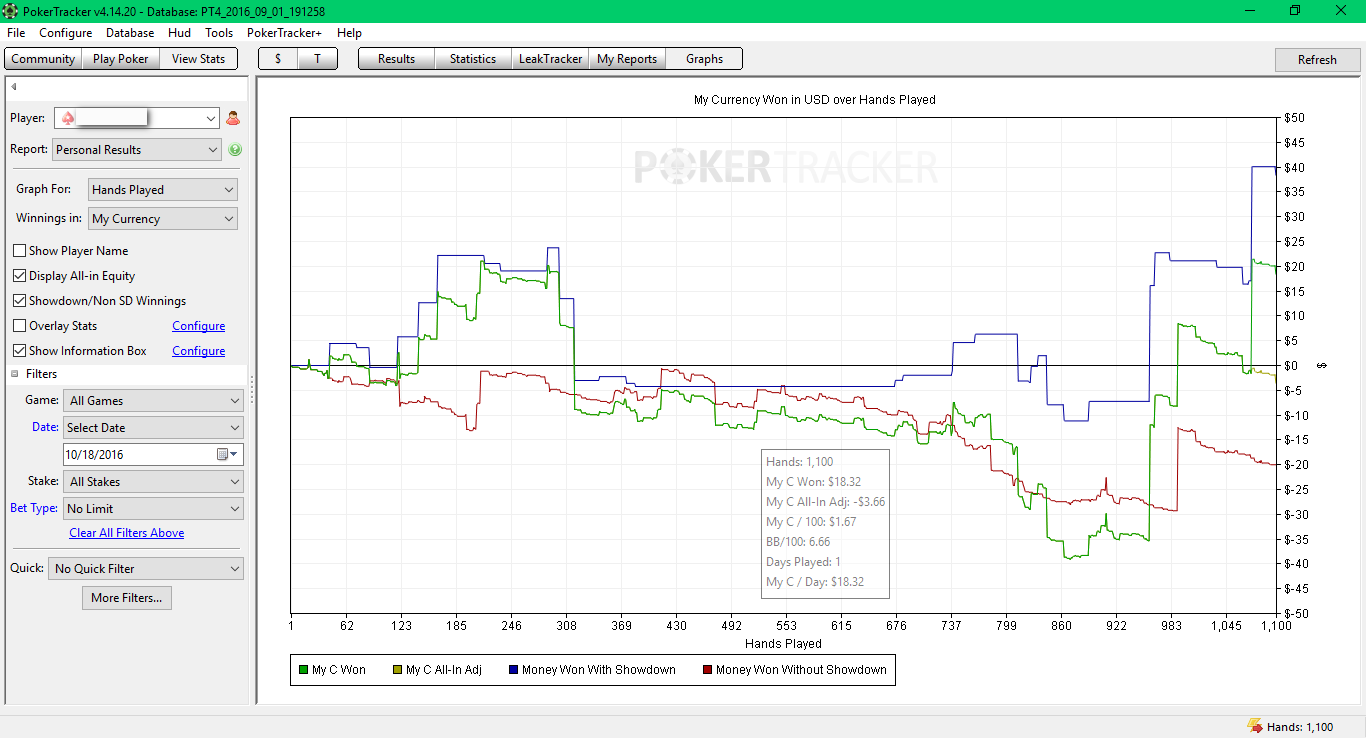Screen dimensions: 1366x738
Task: Enable the Overlay Stats checkbox
Action: 19,326
